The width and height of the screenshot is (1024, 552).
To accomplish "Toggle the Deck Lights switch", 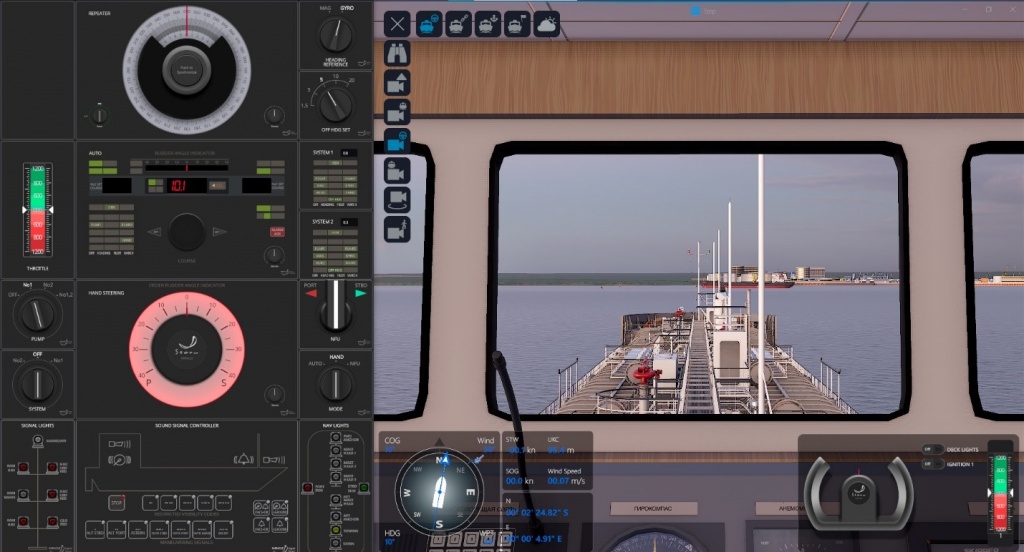I will coord(932,450).
